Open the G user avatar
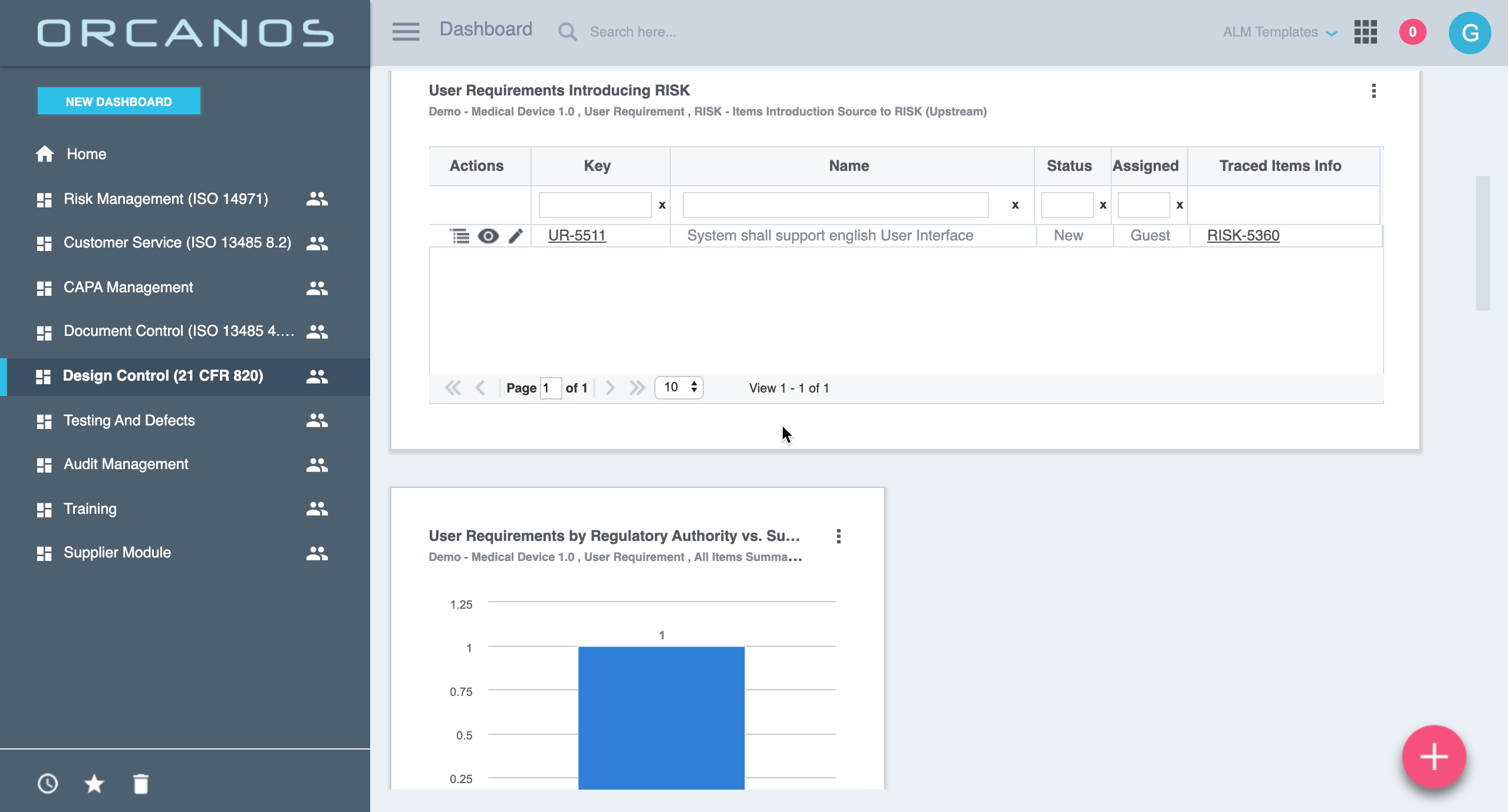Screen dimensions: 1509x812 [1470, 33]
